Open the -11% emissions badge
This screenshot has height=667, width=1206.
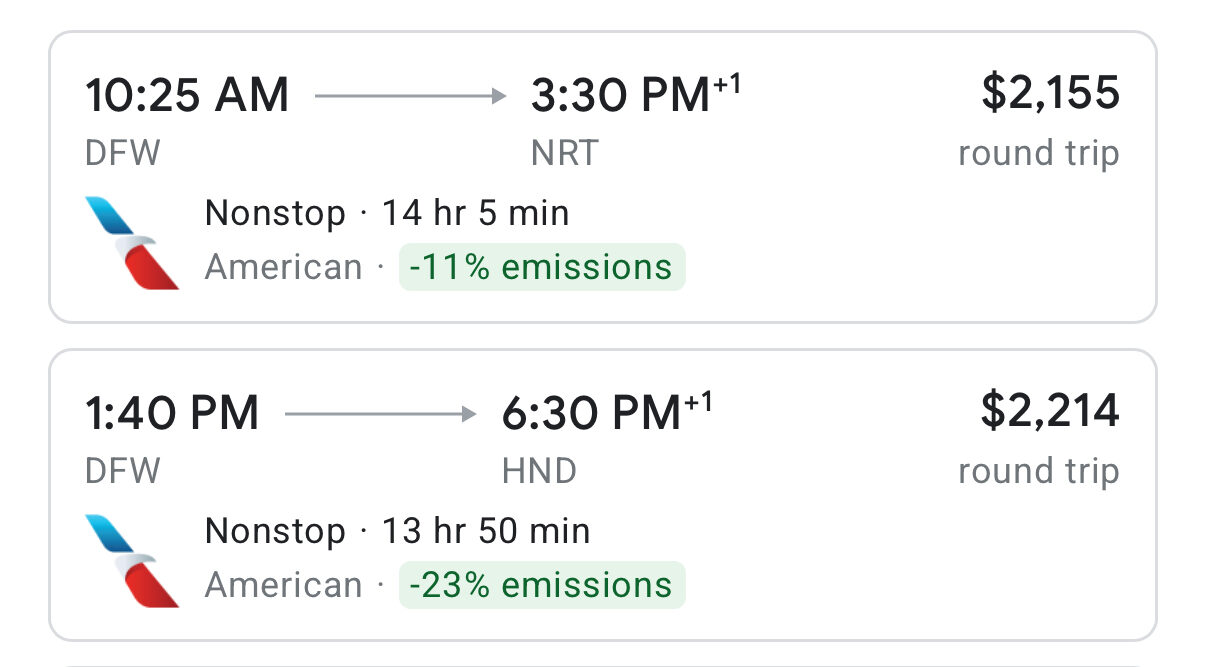[542, 267]
